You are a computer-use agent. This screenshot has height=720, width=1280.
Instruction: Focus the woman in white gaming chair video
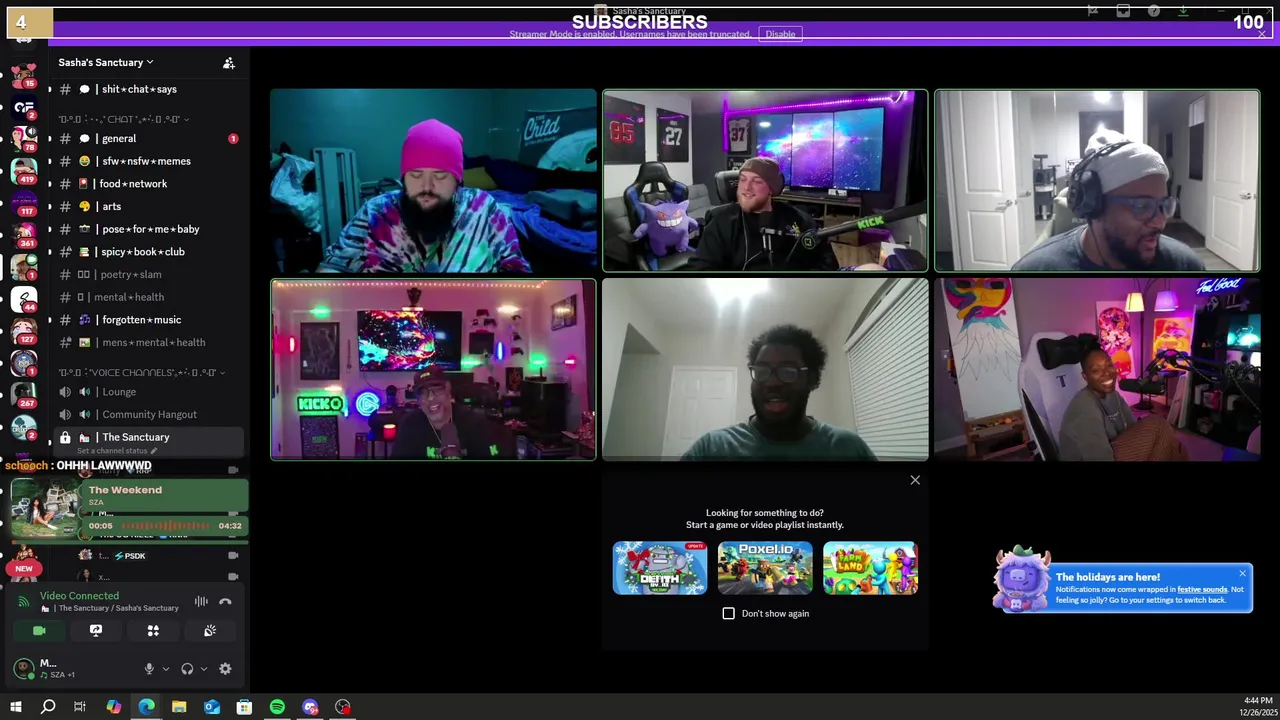pyautogui.click(x=1097, y=369)
